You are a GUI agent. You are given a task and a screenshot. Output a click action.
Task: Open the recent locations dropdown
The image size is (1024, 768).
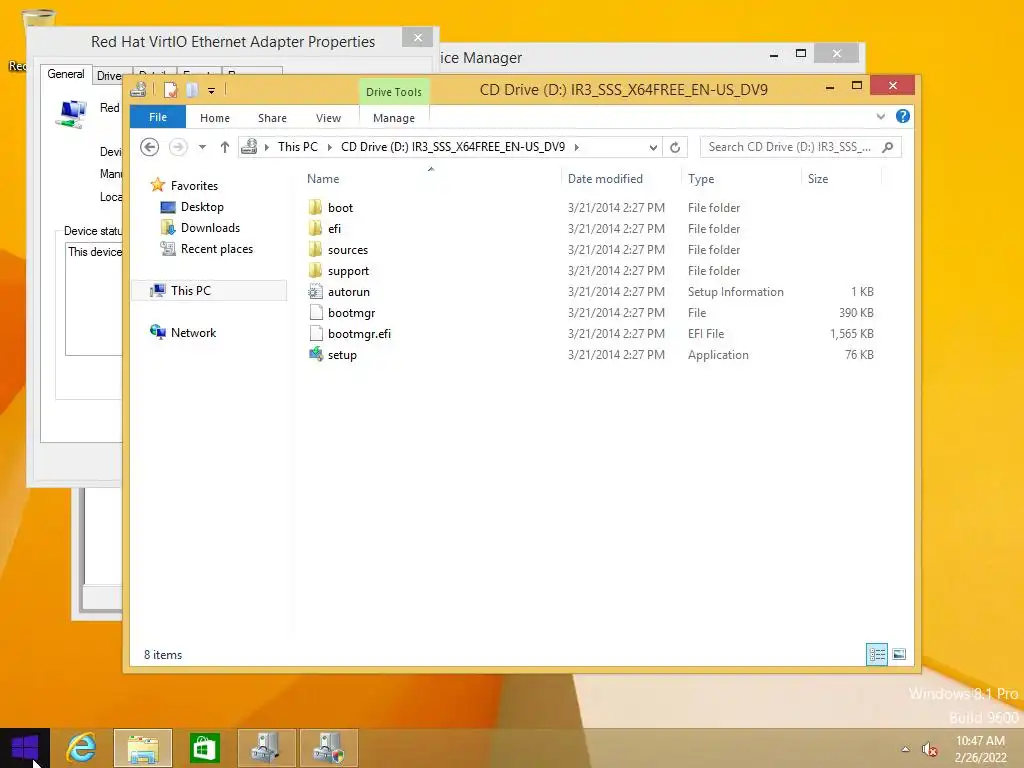pos(202,147)
